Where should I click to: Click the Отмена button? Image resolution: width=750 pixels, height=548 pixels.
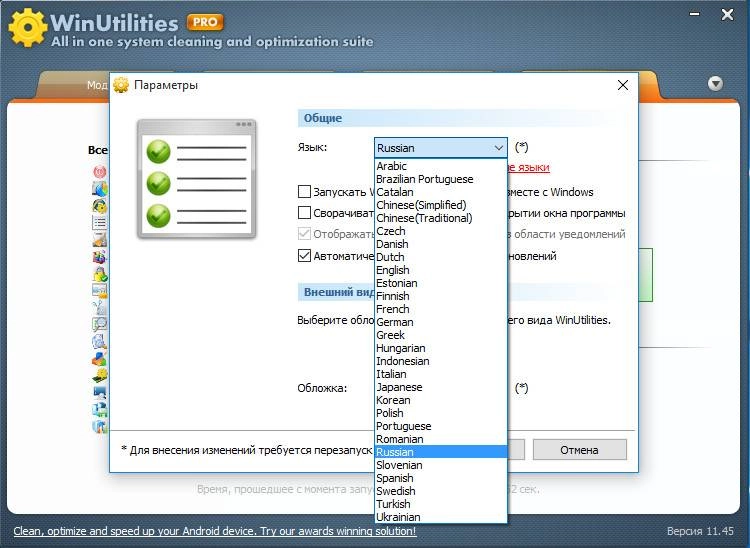pyautogui.click(x=580, y=450)
